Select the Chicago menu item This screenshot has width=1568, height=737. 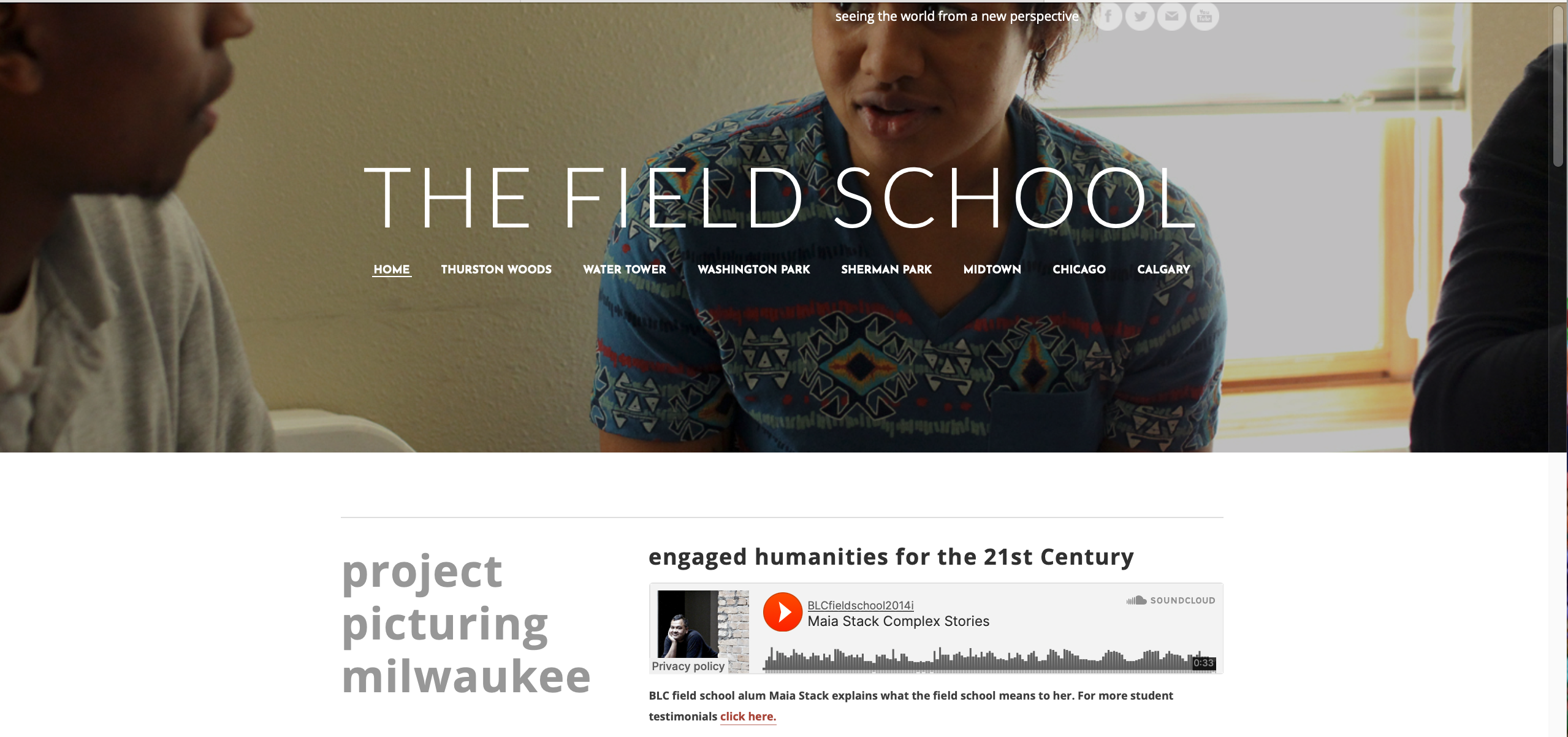(1079, 269)
